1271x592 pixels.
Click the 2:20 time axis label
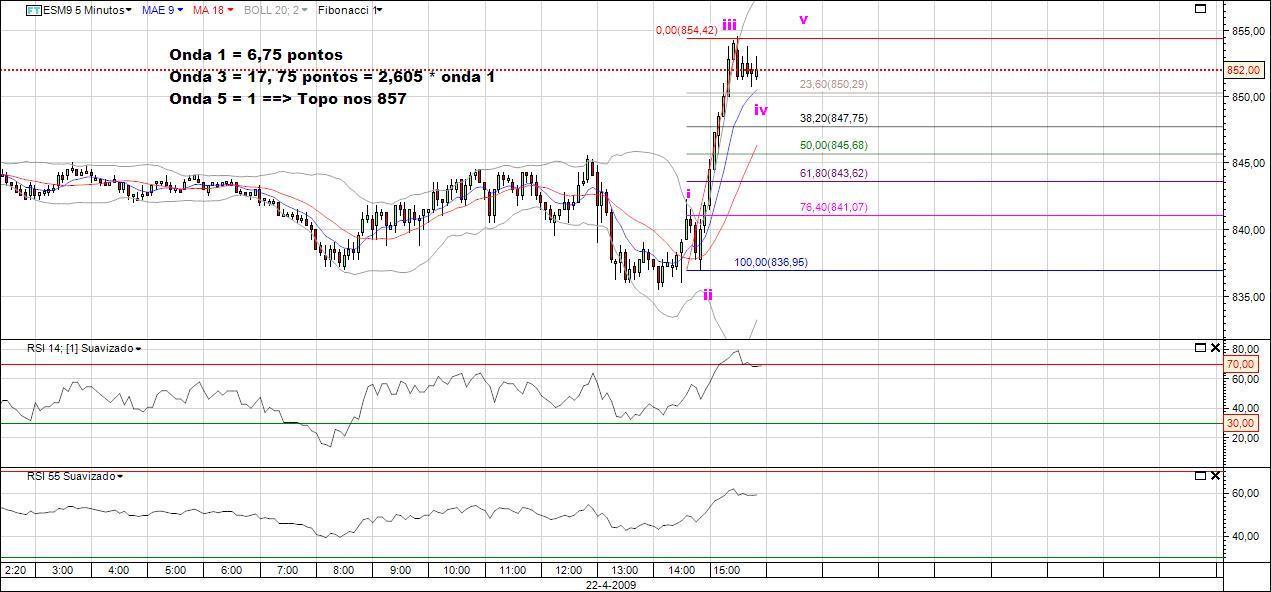click(x=16, y=570)
